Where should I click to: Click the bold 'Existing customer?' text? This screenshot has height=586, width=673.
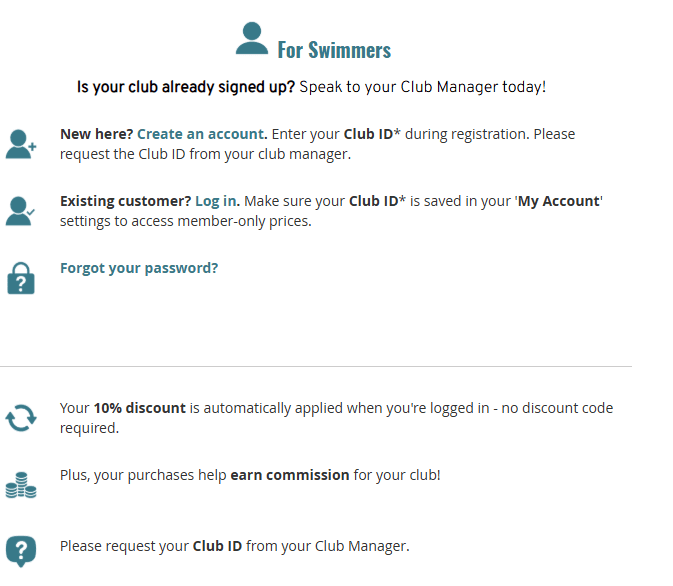(x=125, y=201)
